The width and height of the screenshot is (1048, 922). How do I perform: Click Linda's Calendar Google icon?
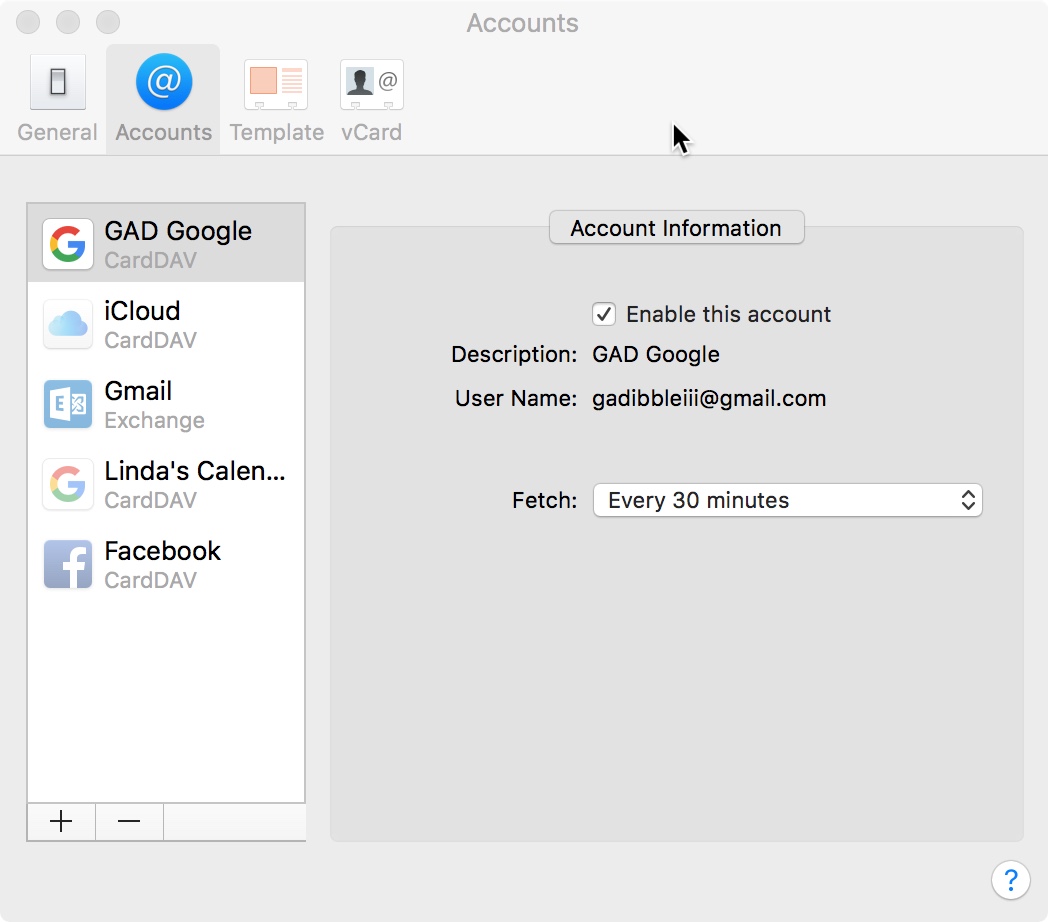click(68, 484)
